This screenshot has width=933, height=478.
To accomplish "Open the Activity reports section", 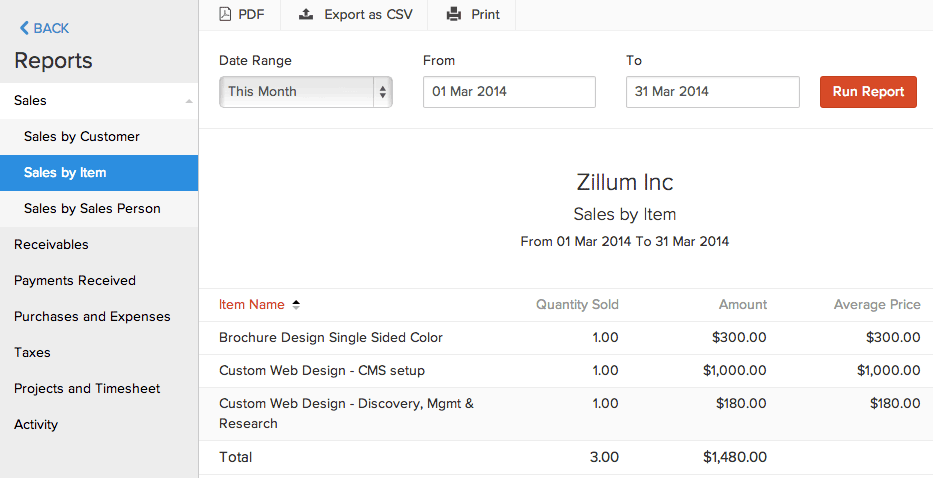I will [36, 425].
